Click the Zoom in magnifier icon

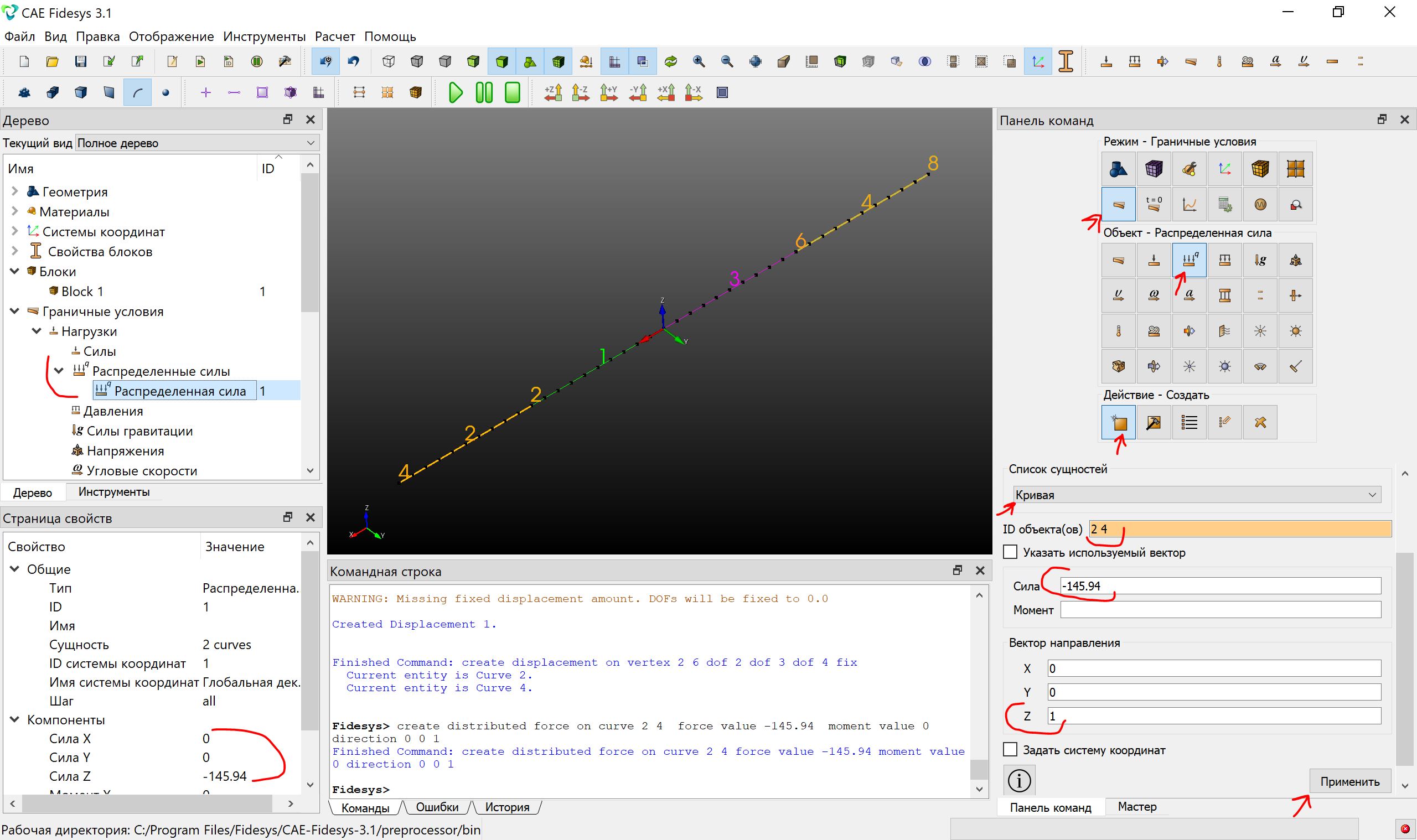[x=699, y=61]
